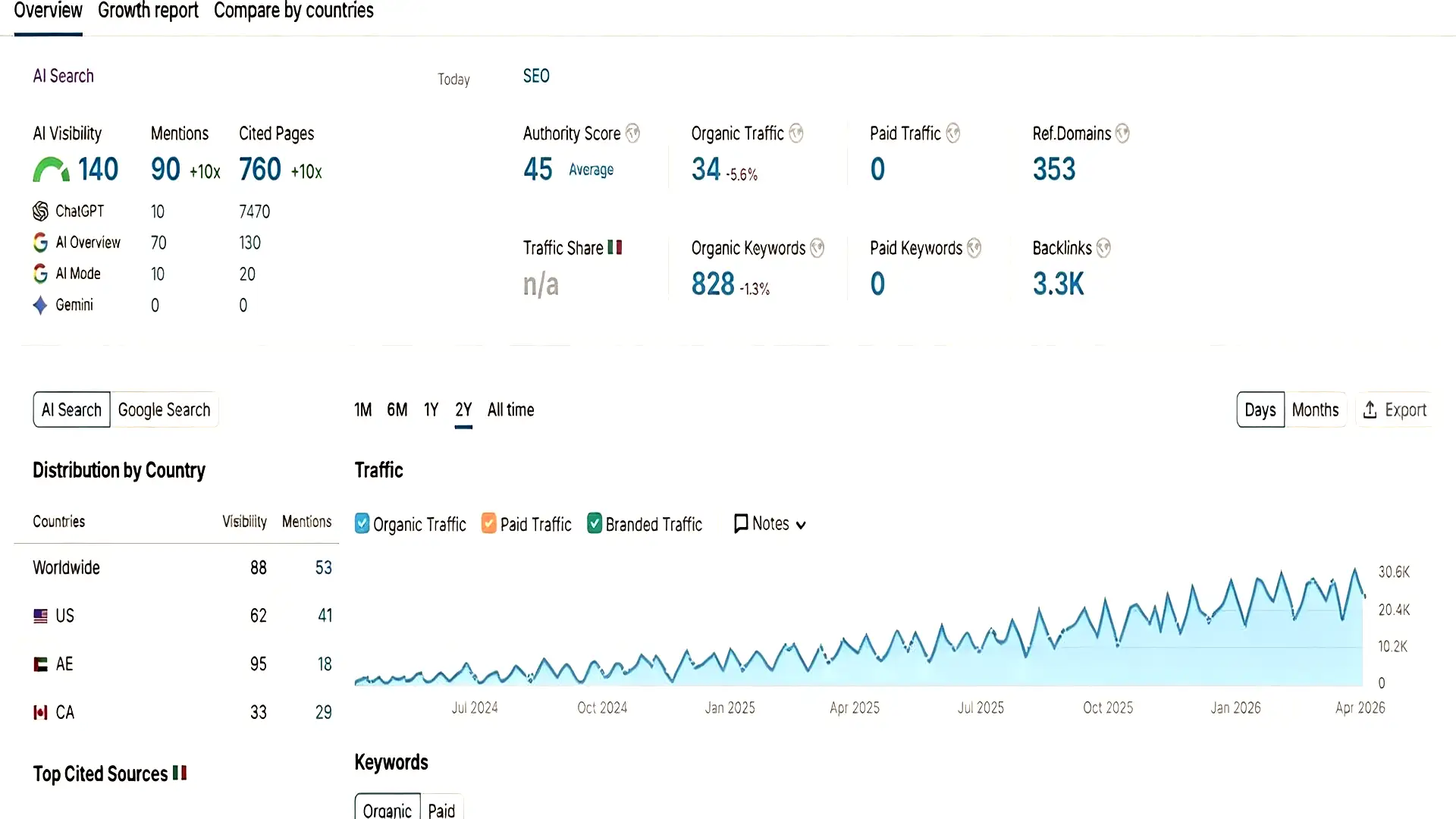1456x819 pixels.
Task: Export the traffic chart data
Action: tap(1395, 409)
